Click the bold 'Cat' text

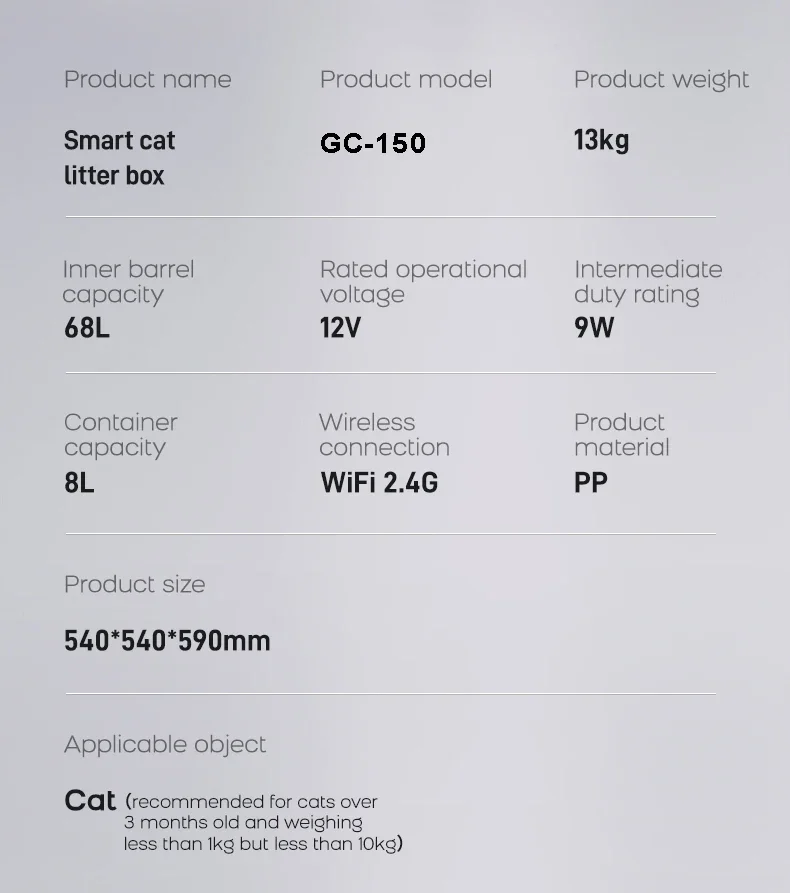tap(90, 801)
